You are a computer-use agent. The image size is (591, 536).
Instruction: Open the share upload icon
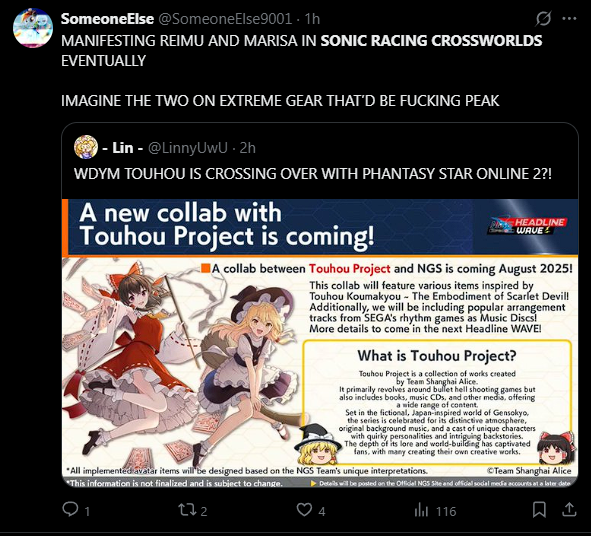(x=569, y=510)
